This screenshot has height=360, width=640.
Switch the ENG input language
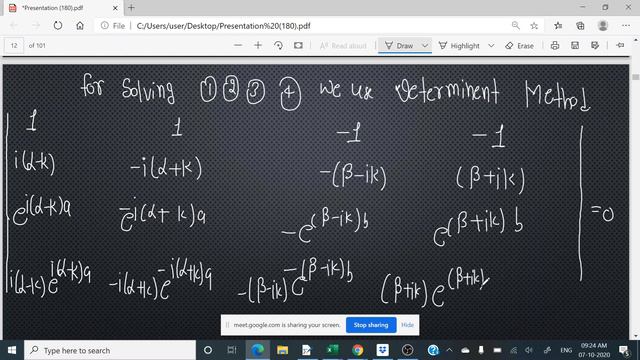(566, 350)
